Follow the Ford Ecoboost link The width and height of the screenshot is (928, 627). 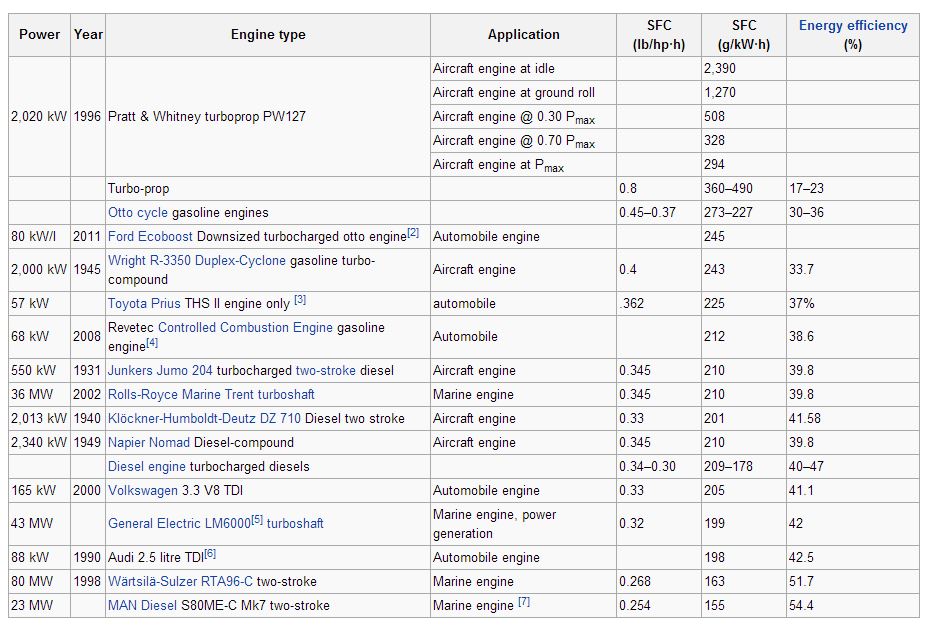tap(150, 237)
